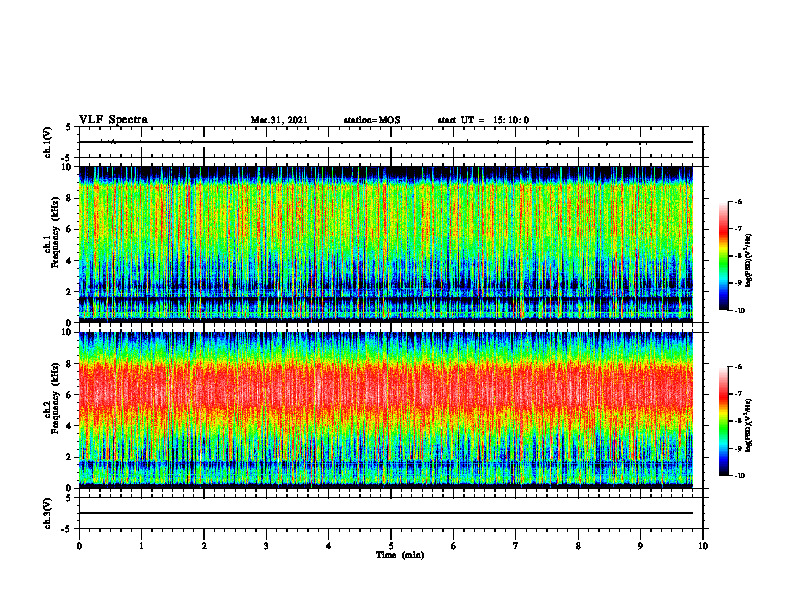Screen dimensions: 792x612
Task: Click the "5" tick on time axis
Action: pyautogui.click(x=391, y=546)
